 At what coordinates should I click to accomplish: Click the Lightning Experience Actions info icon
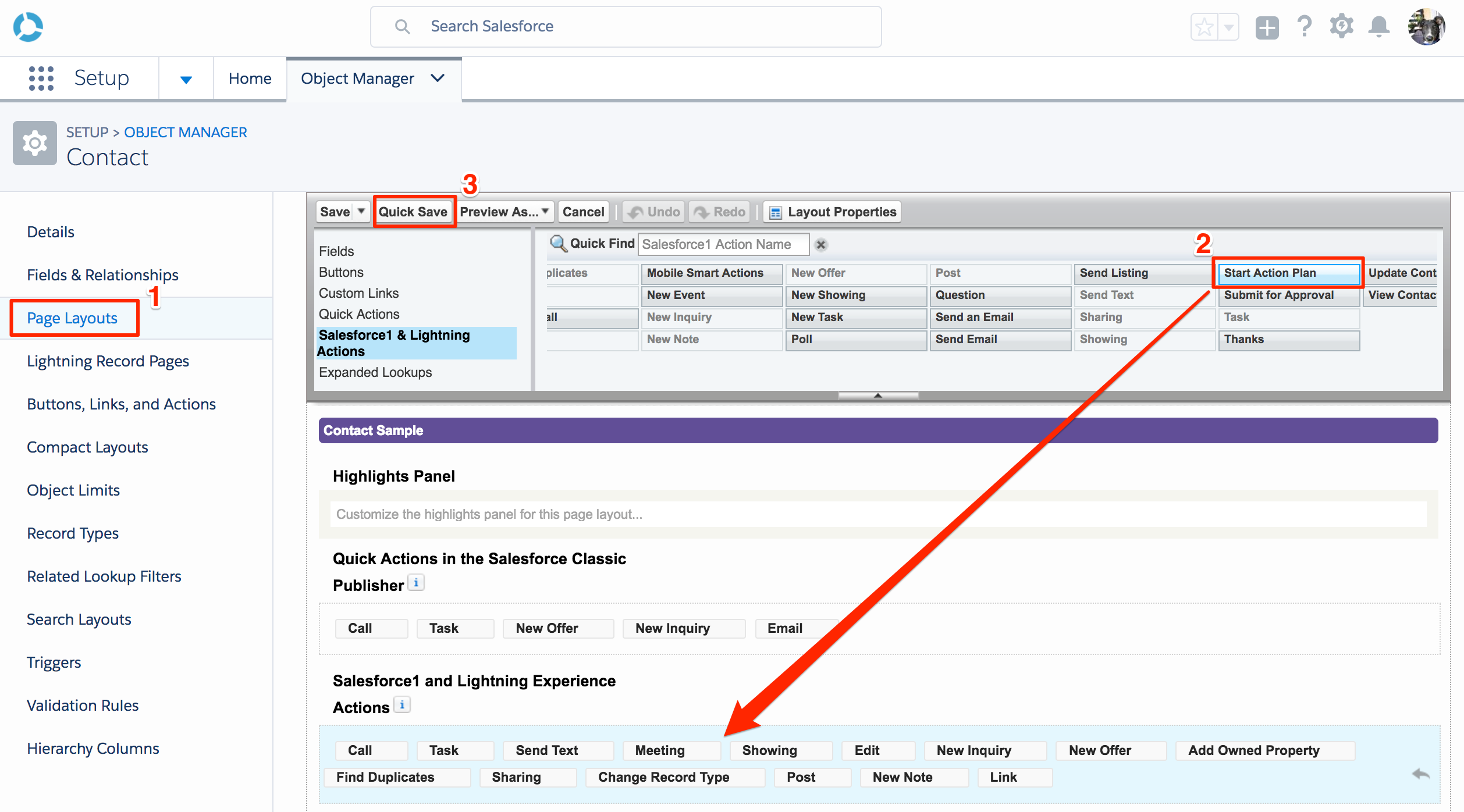click(x=402, y=704)
